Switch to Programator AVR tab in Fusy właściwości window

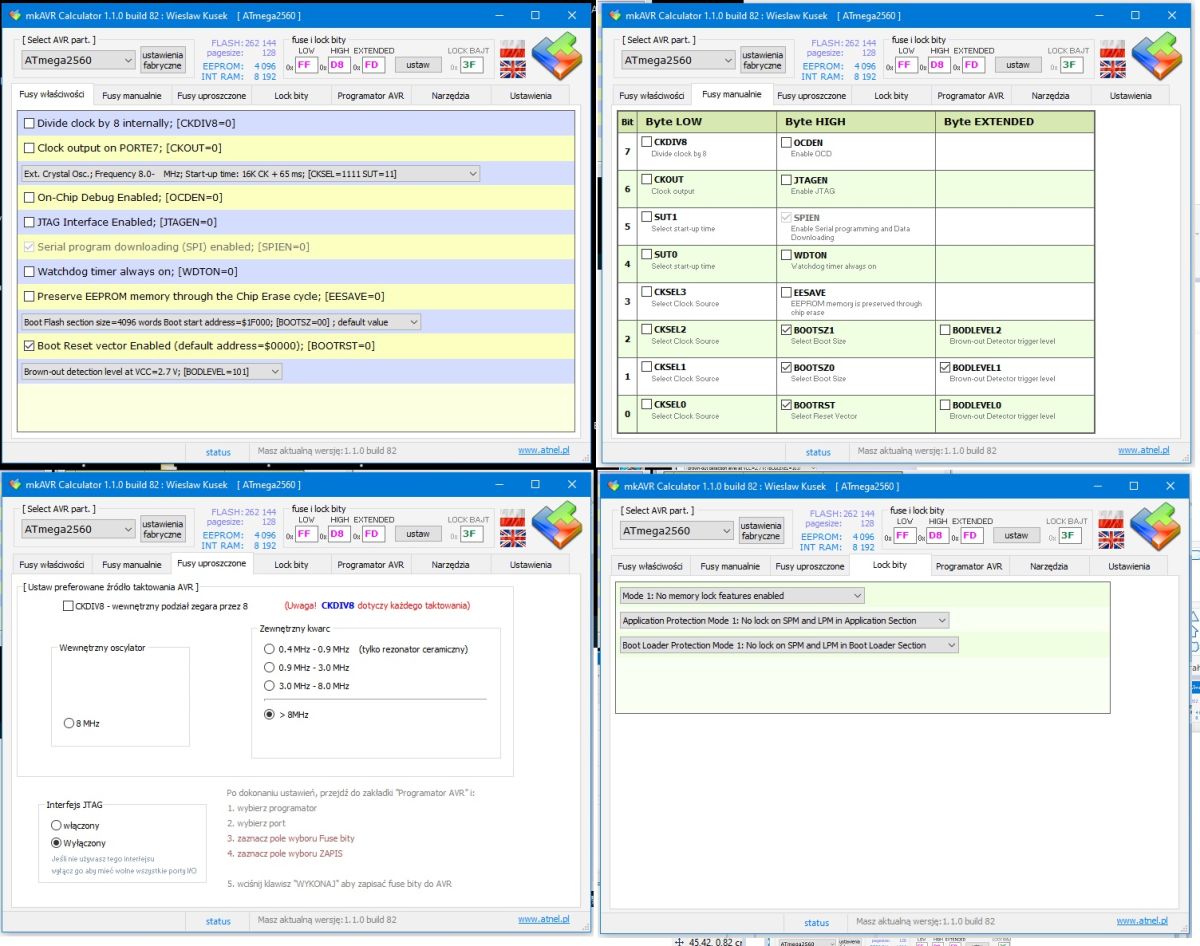click(x=371, y=96)
